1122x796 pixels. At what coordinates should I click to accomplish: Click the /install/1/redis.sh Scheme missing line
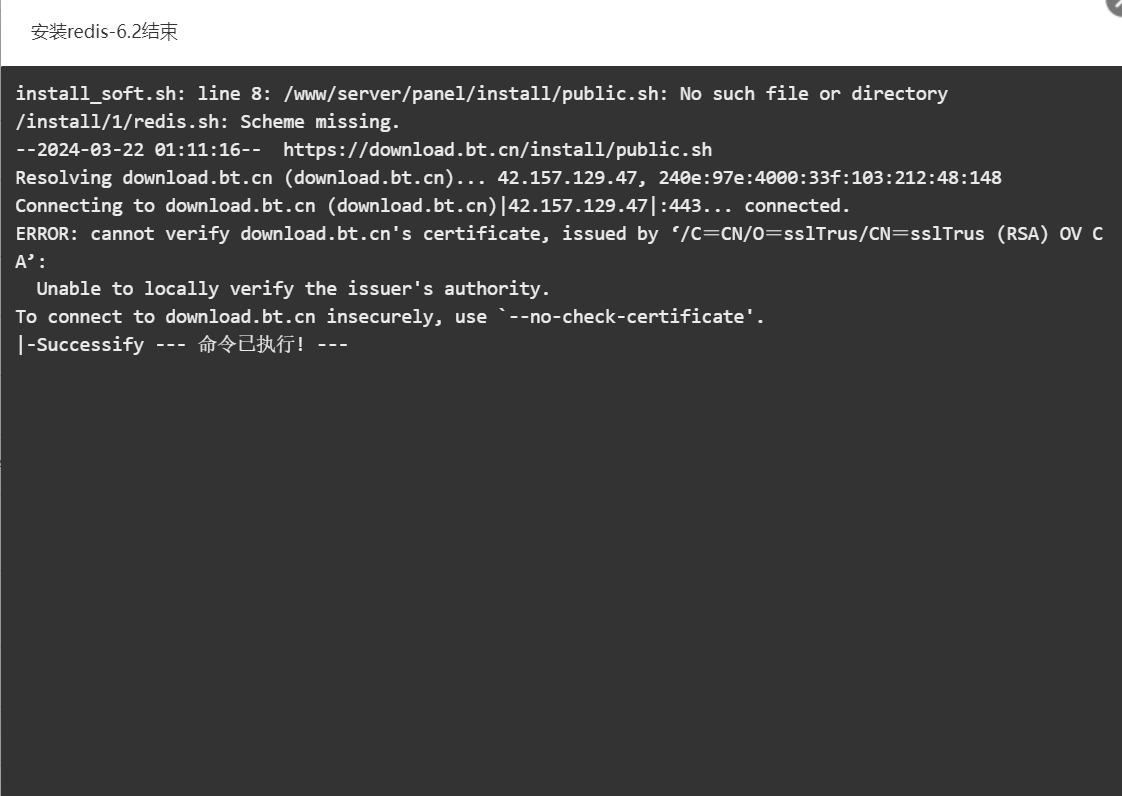tap(208, 122)
